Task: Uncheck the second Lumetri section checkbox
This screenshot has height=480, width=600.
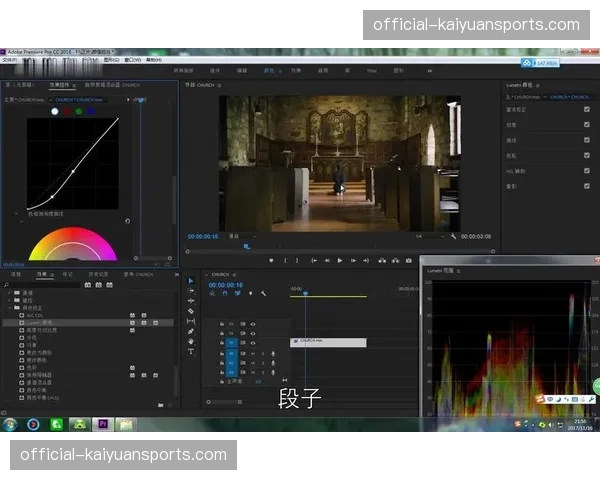Action: pyautogui.click(x=587, y=125)
